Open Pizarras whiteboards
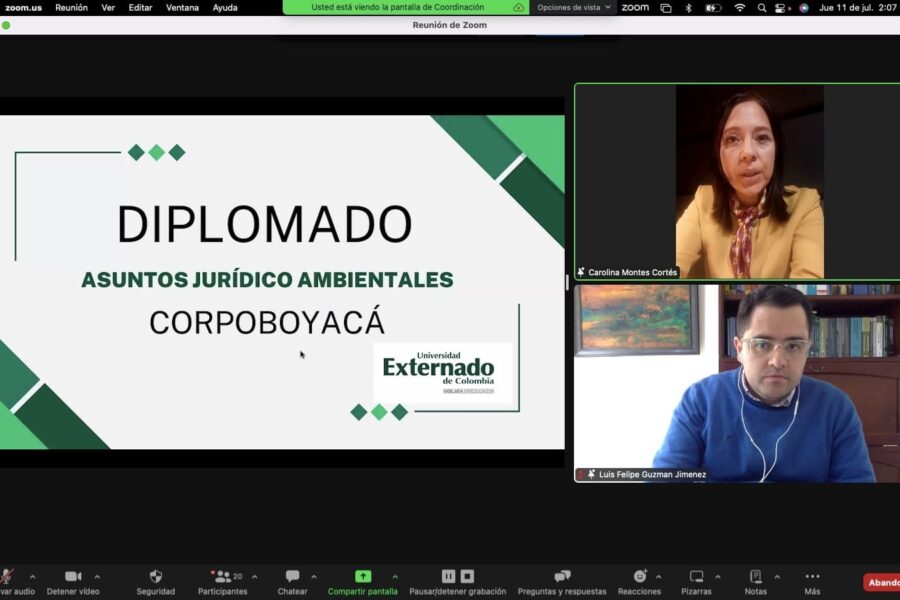900x600 pixels. [x=697, y=577]
